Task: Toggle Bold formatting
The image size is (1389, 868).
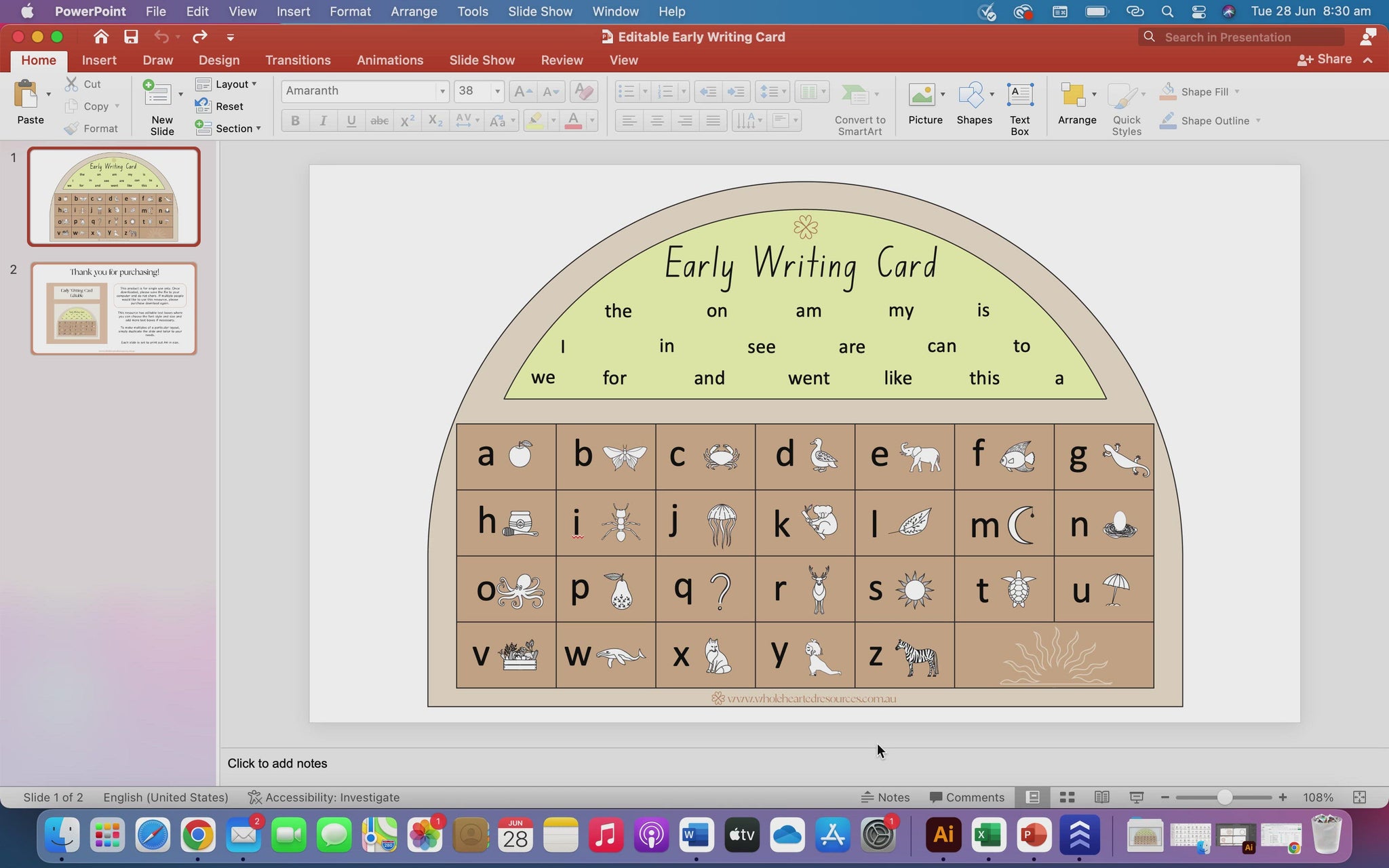Action: [295, 121]
